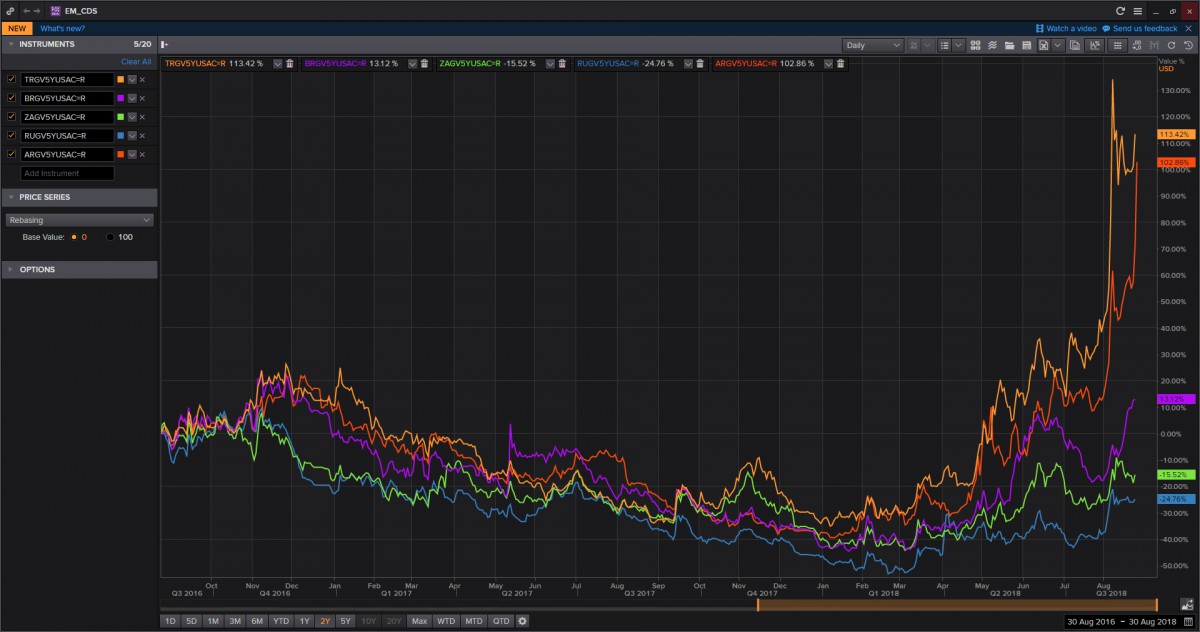1200x632 pixels.
Task: Export the chart to Excel icon
Action: (1043, 45)
